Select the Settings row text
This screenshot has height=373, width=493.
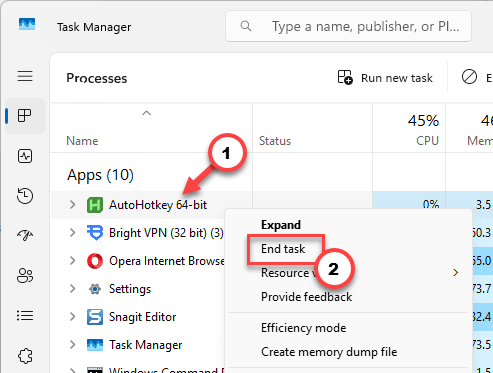point(130,289)
